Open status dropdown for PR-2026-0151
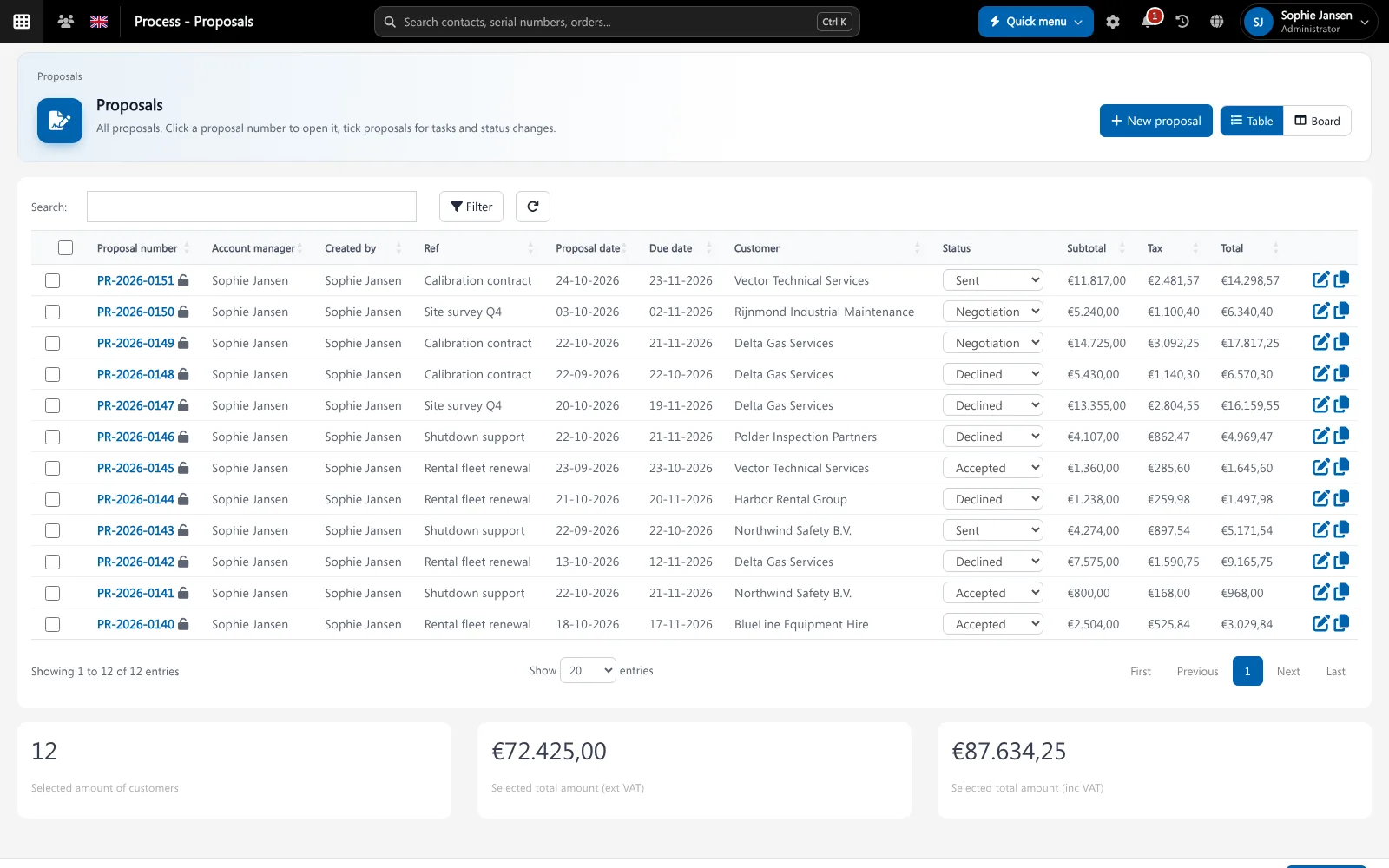 (x=993, y=280)
